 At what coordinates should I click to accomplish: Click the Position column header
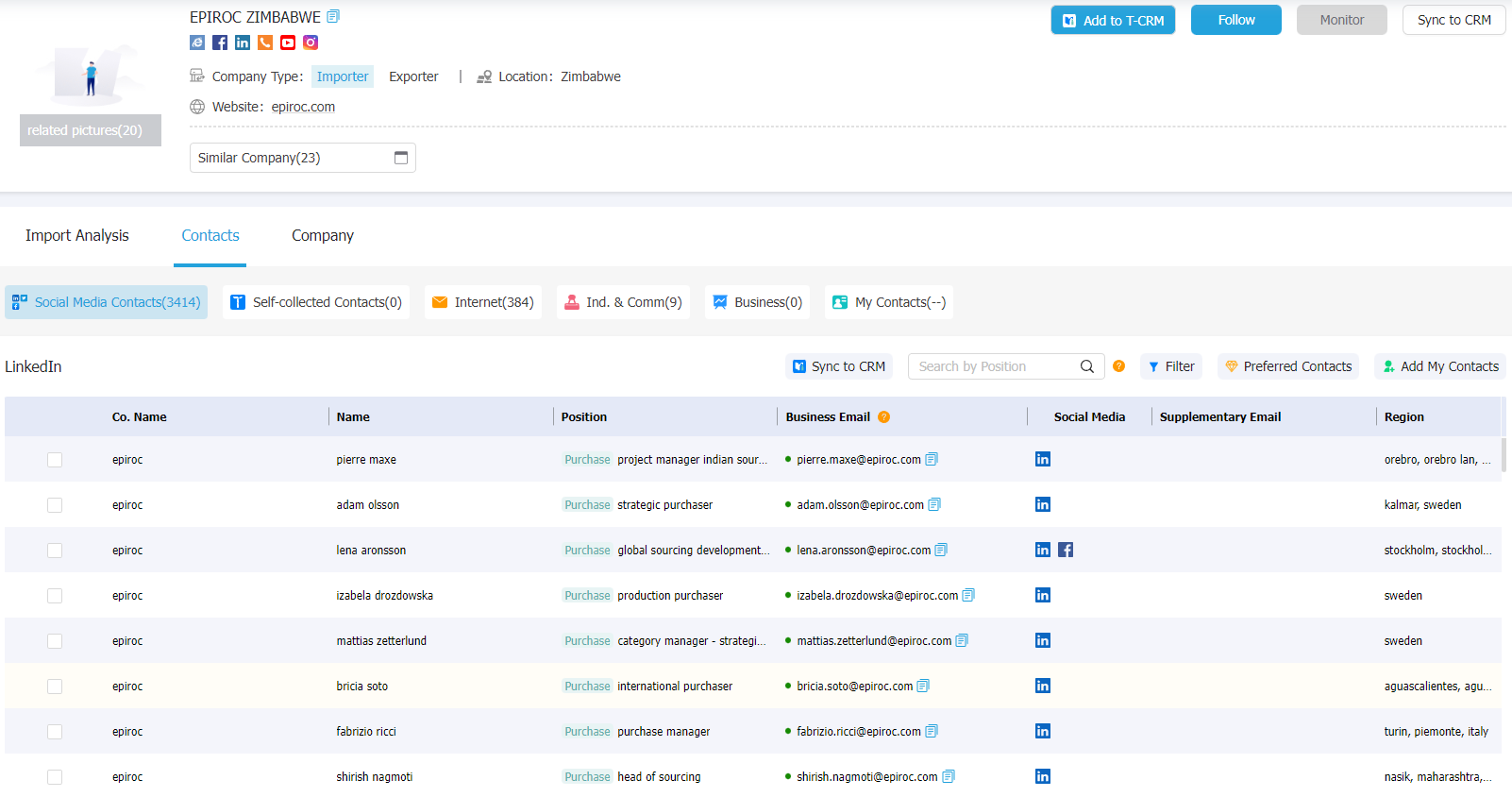tap(584, 416)
